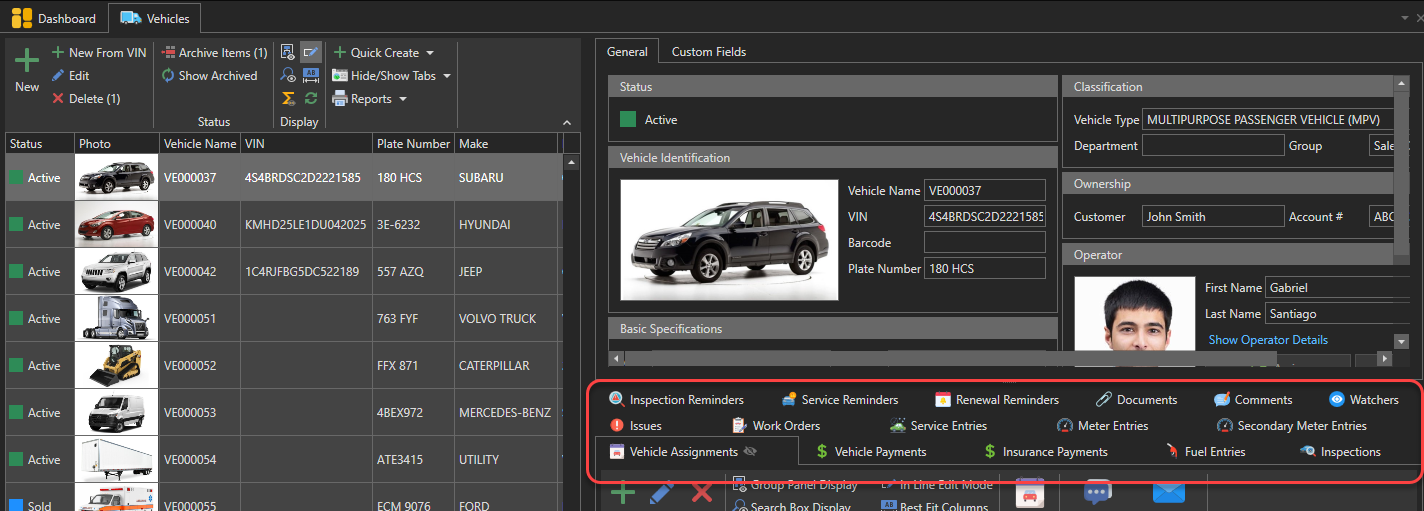Click the Best Fit Columns icon in Display group
1424x511 pixels.
[311, 75]
